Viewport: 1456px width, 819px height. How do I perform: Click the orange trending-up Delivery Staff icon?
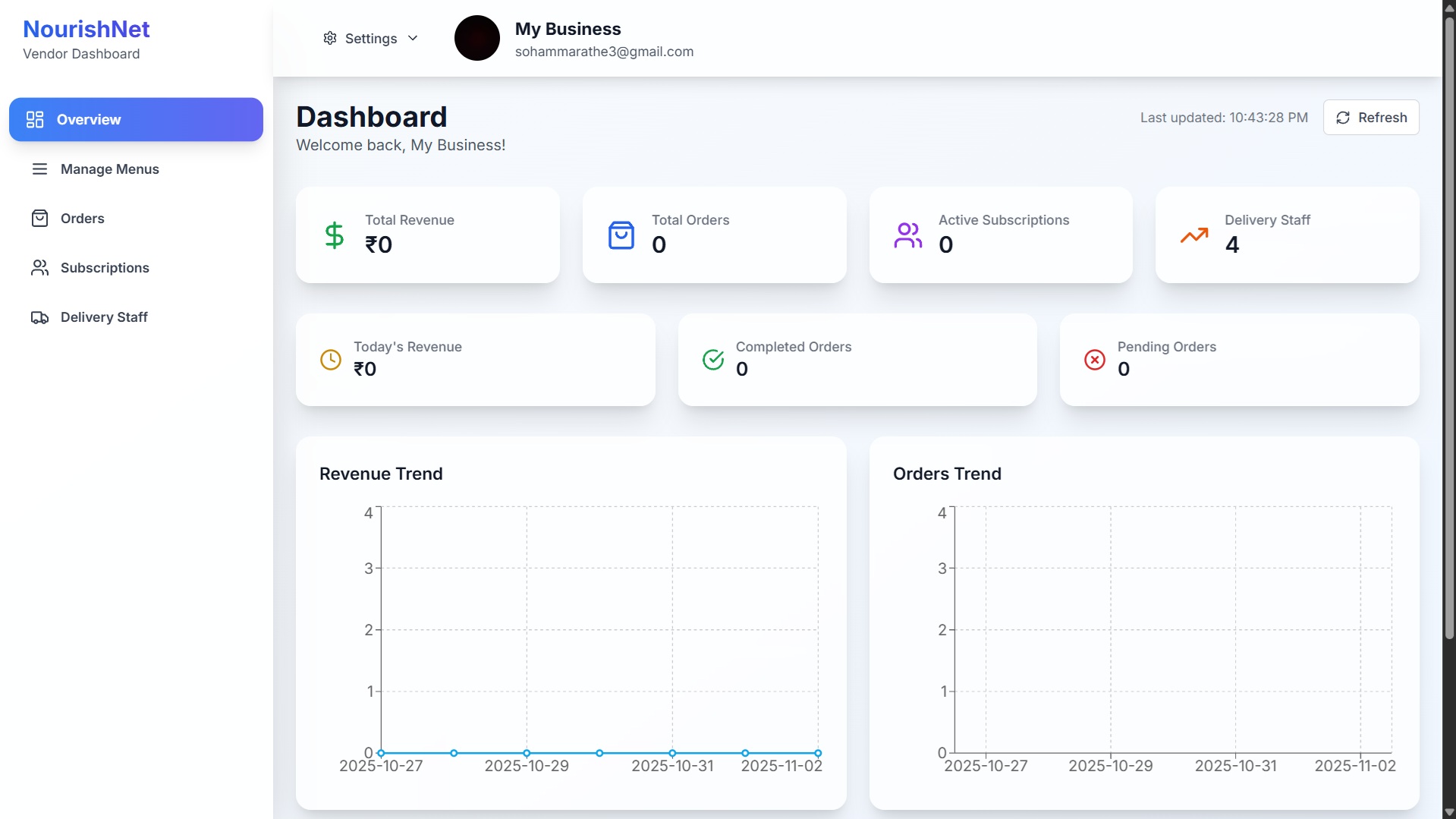[1194, 235]
